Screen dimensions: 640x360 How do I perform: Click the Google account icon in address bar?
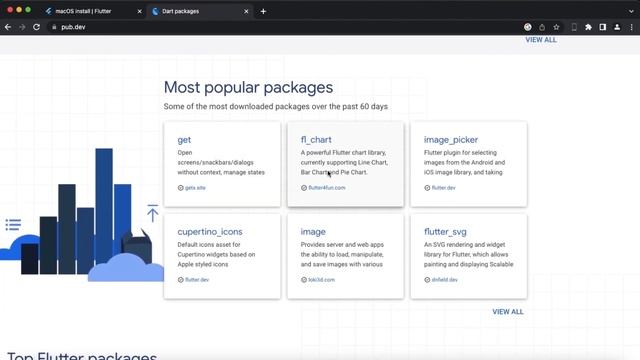tap(528, 27)
